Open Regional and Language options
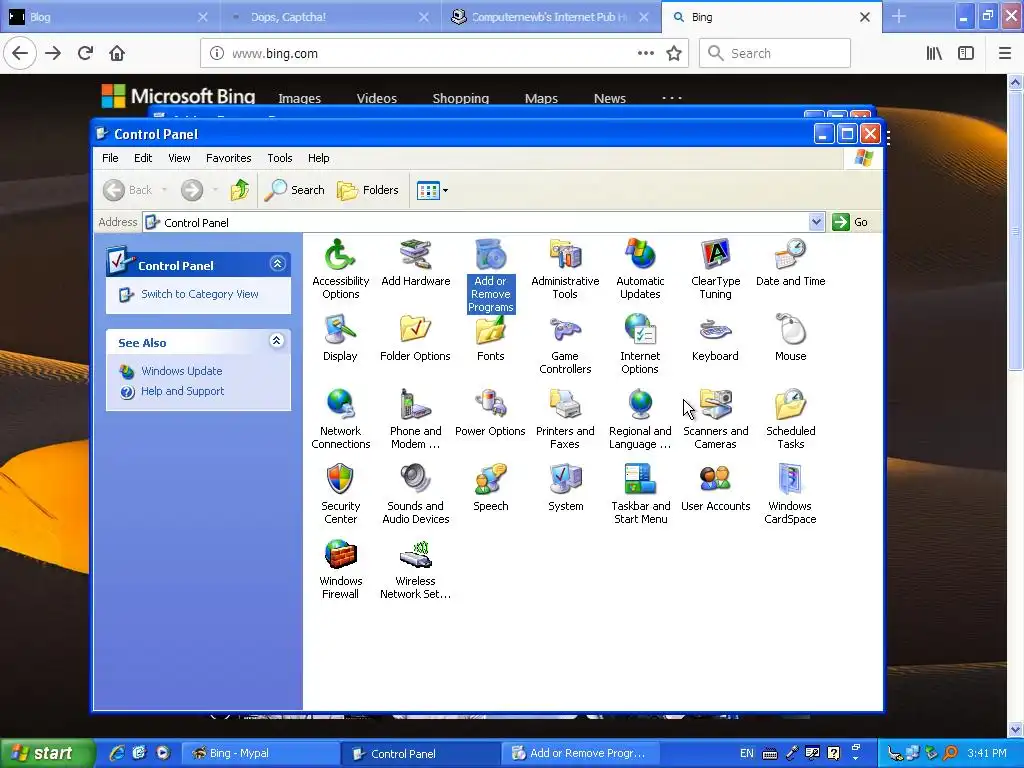This screenshot has height=768, width=1024. pyautogui.click(x=640, y=419)
